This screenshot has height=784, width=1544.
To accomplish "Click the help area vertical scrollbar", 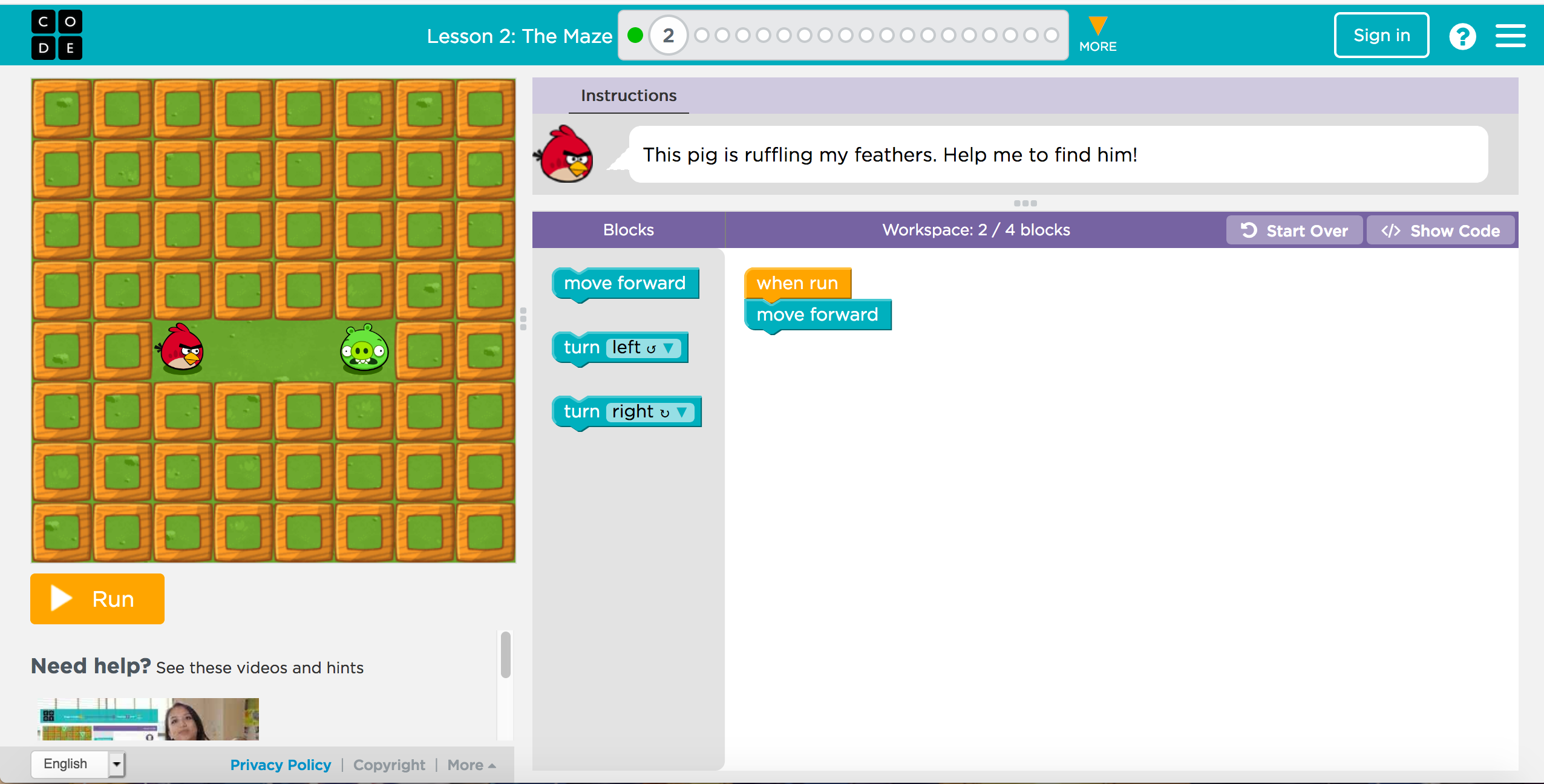I will (506, 655).
